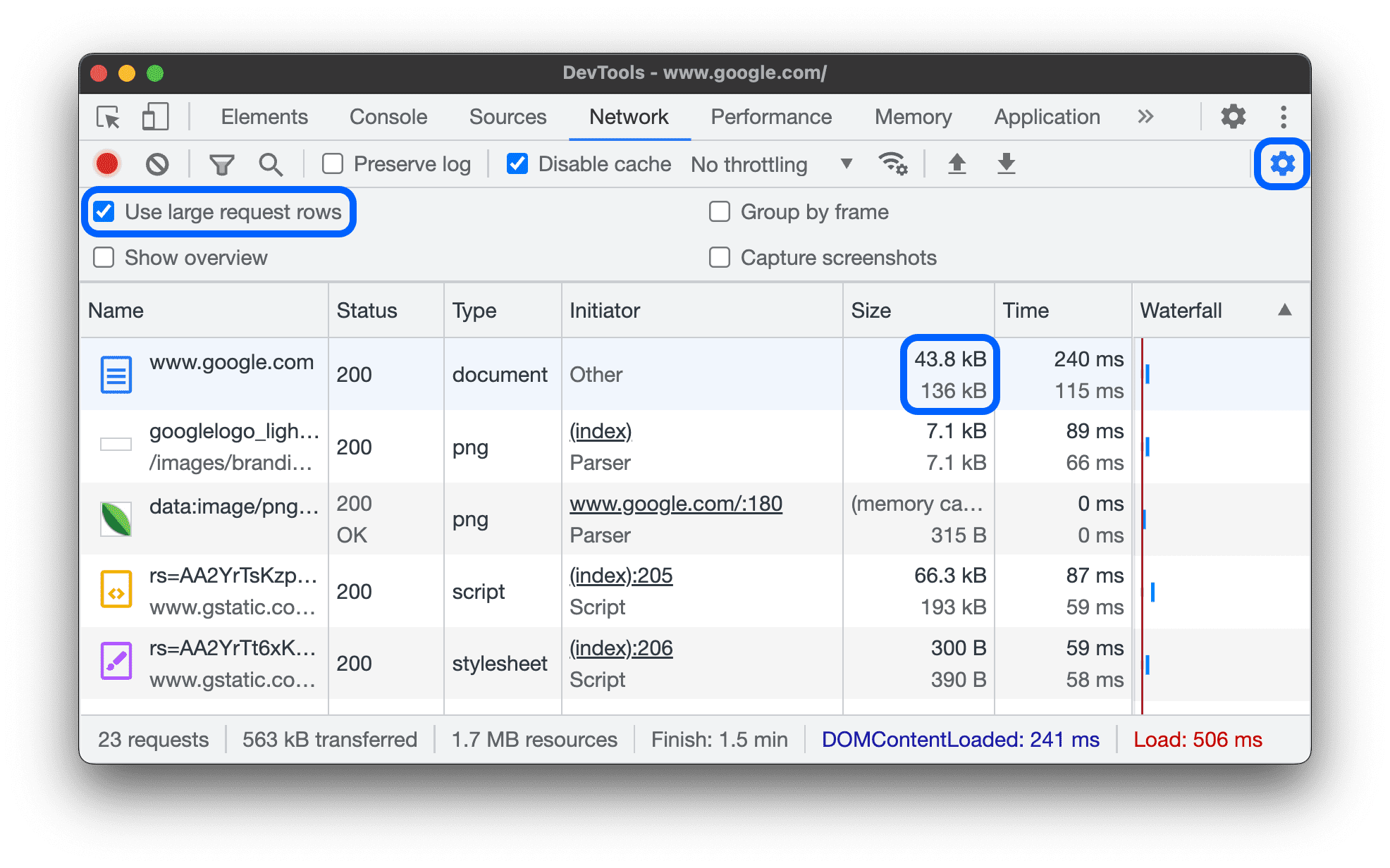The height and width of the screenshot is (868, 1390).
Task: Toggle the Preserve log checkbox
Action: 335,164
